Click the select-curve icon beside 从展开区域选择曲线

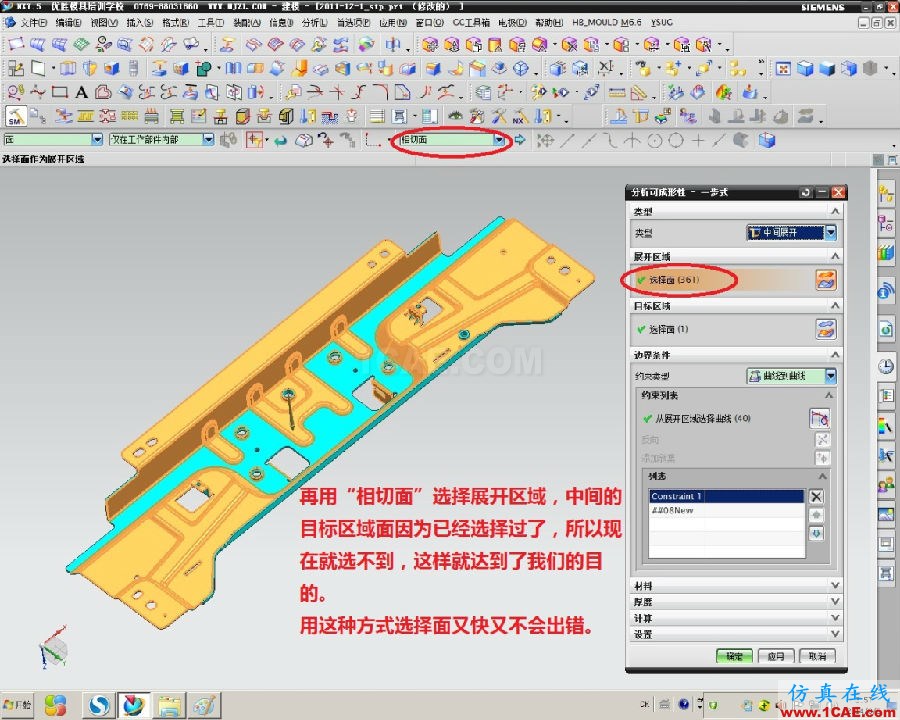[x=819, y=419]
